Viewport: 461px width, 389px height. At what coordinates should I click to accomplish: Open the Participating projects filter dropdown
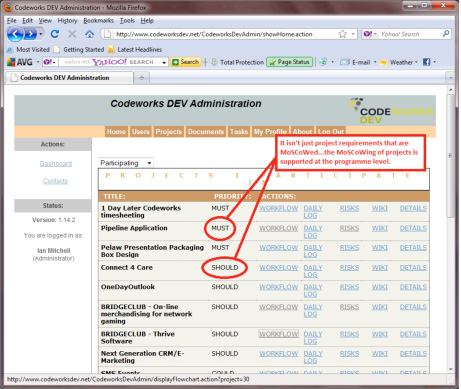point(126,163)
